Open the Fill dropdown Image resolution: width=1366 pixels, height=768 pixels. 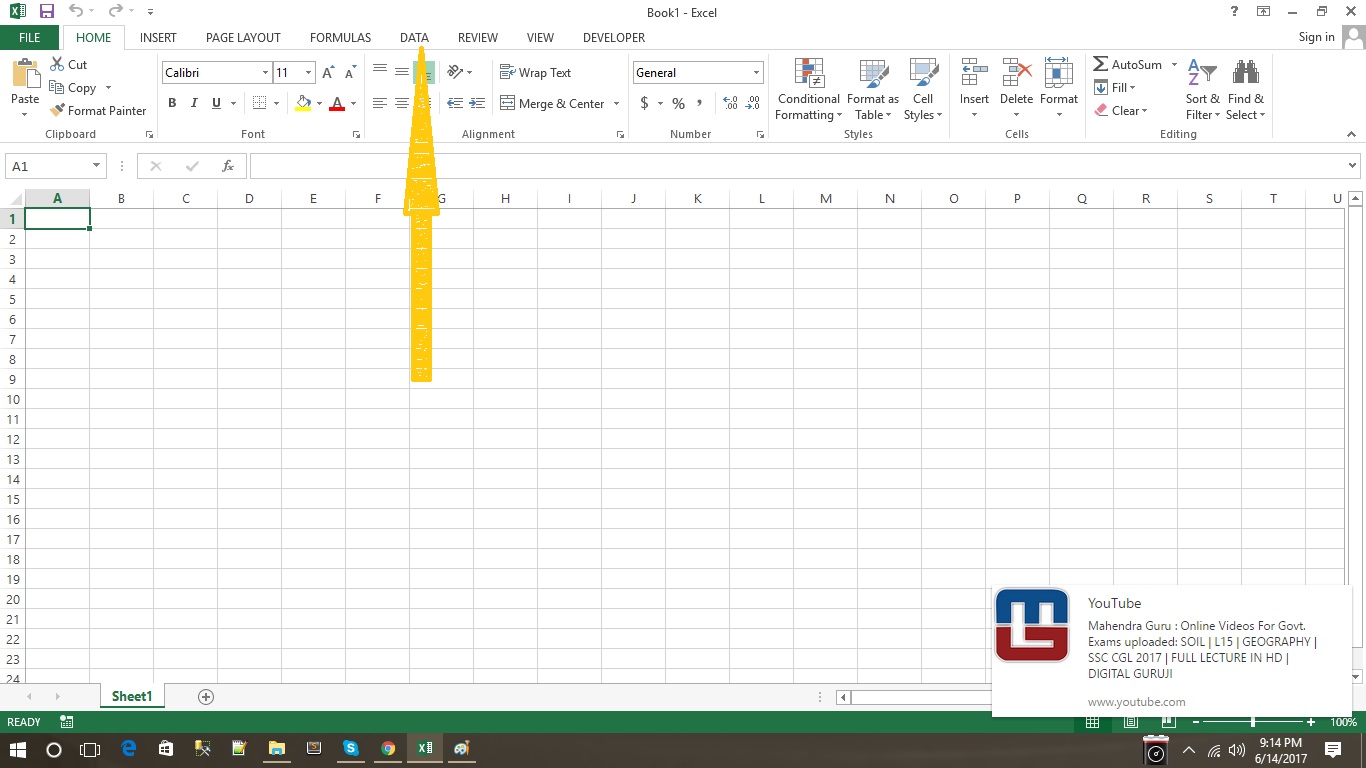(x=1115, y=87)
